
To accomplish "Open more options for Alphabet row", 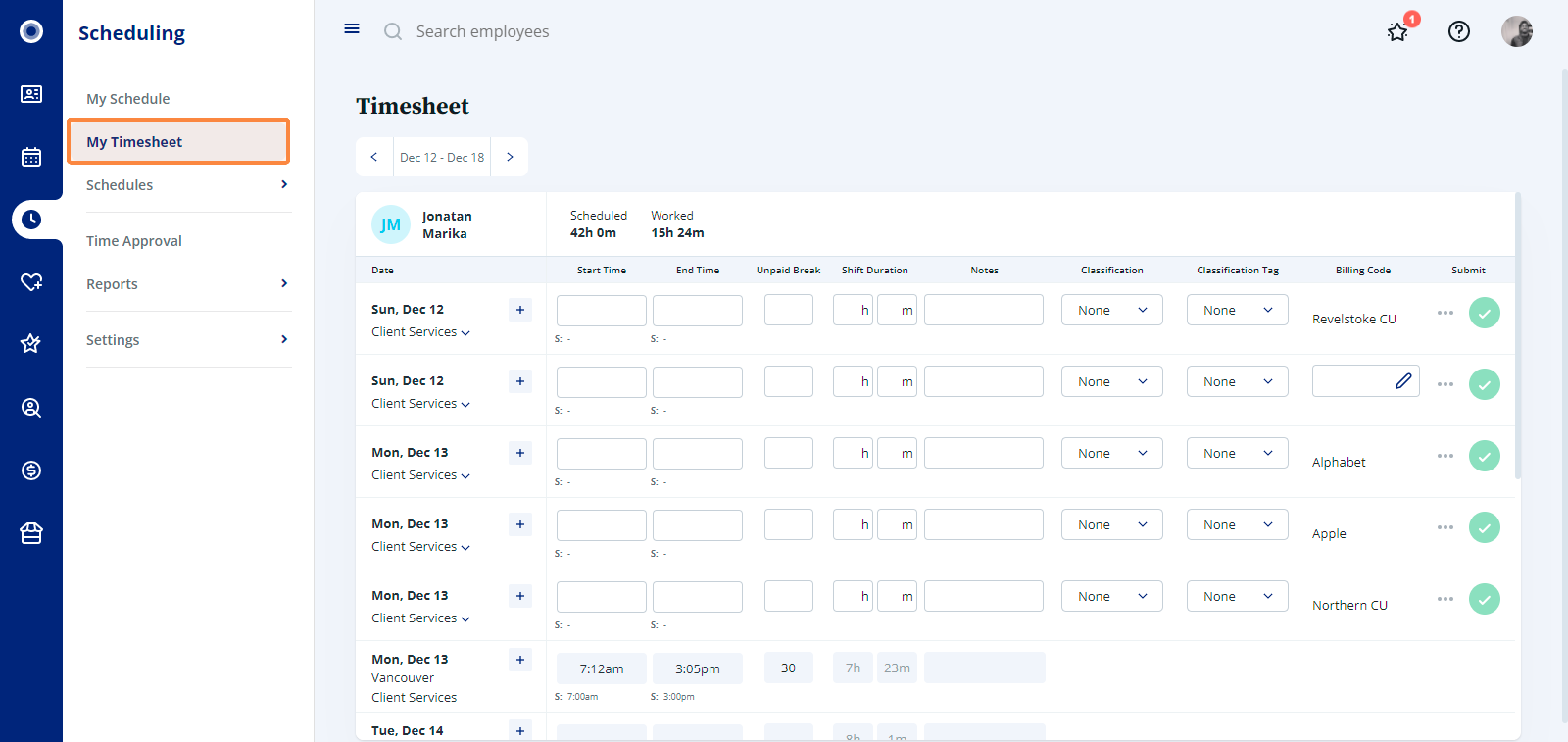I will [x=1445, y=456].
